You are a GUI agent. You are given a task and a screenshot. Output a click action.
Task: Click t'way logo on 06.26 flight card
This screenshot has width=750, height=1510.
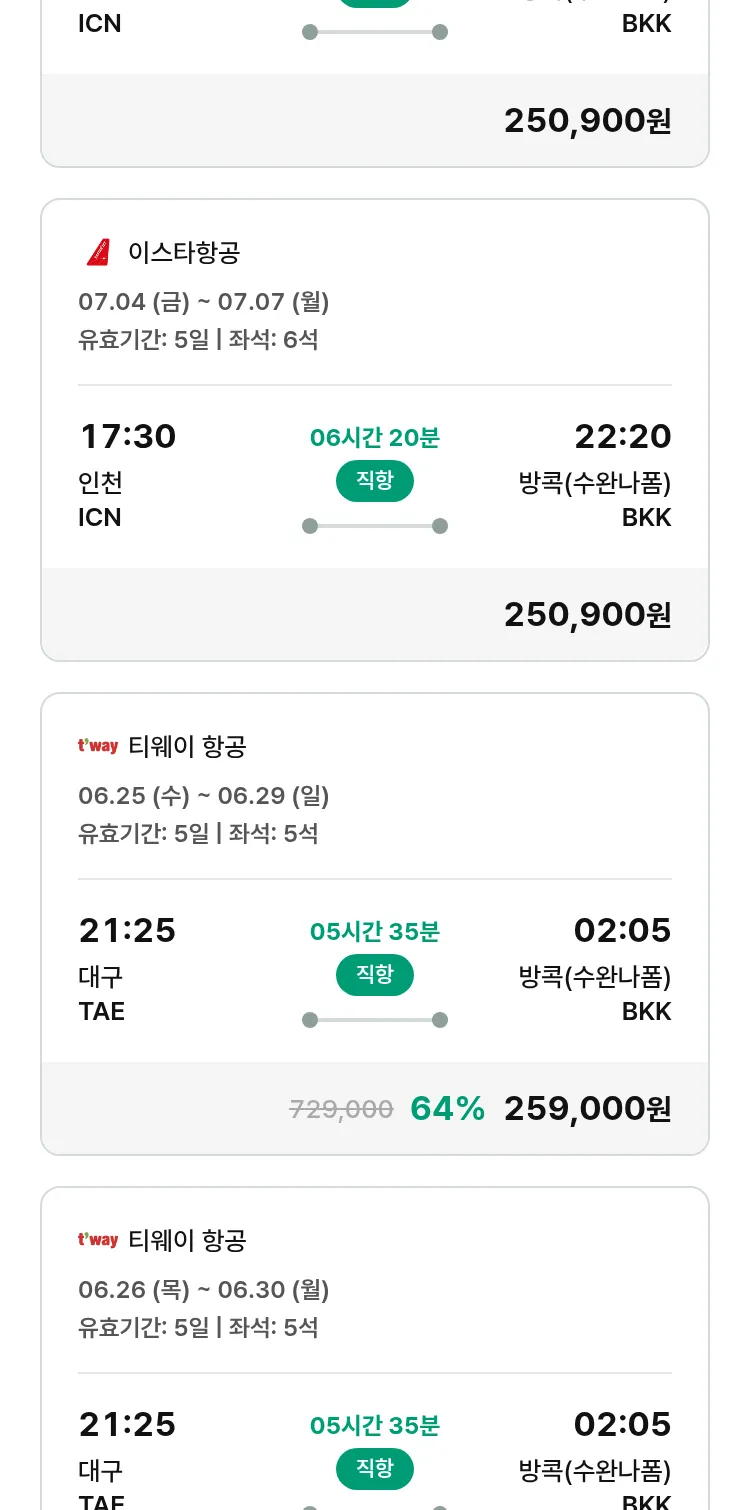(x=98, y=1240)
